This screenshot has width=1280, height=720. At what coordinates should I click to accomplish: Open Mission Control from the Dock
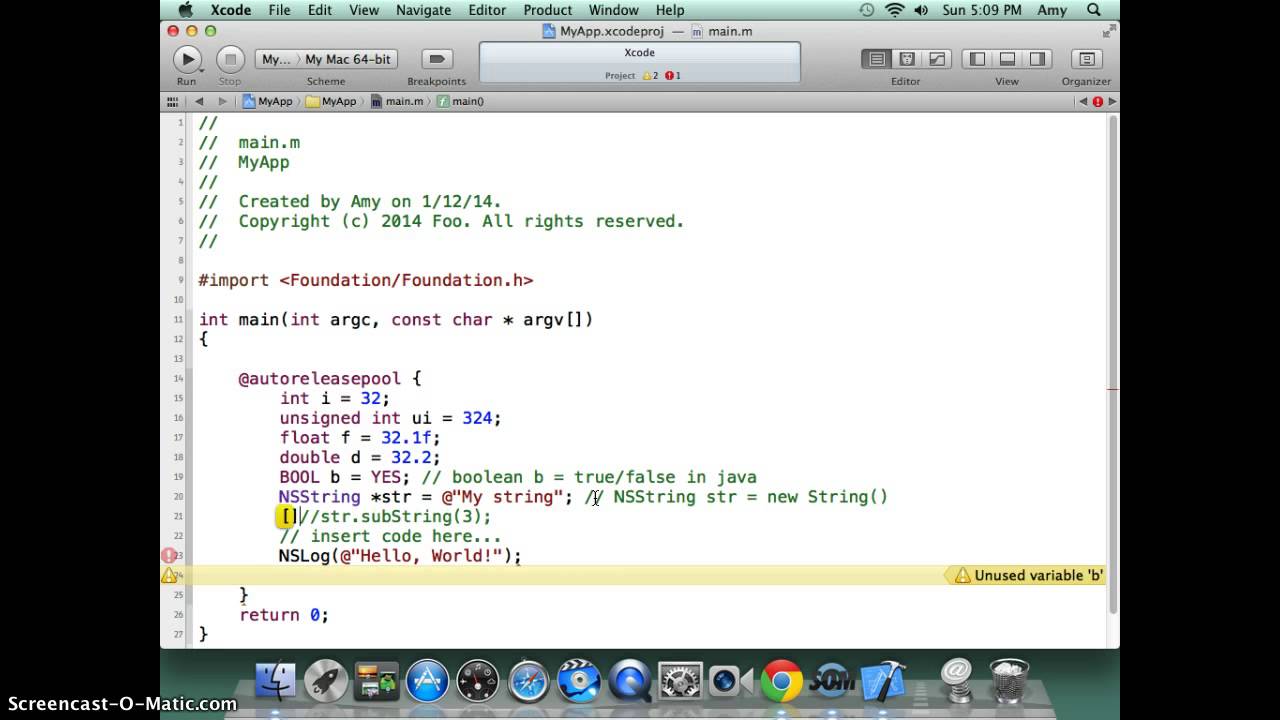tap(377, 681)
